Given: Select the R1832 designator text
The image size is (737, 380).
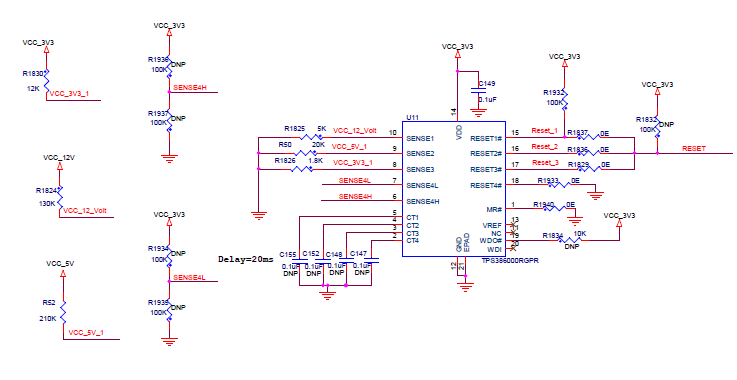Looking at the screenshot, I should [x=646, y=120].
